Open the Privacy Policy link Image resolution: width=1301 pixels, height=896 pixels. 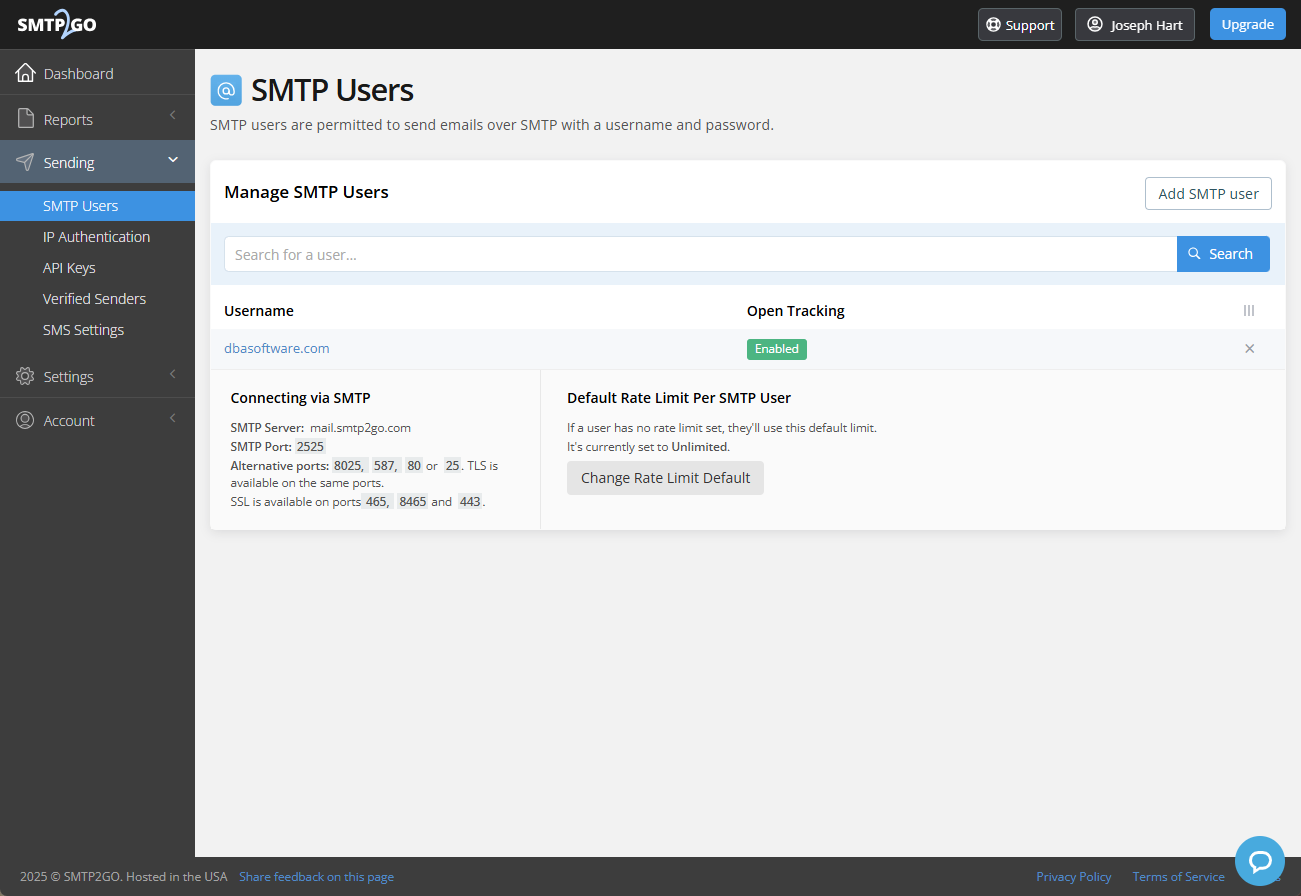[1073, 877]
